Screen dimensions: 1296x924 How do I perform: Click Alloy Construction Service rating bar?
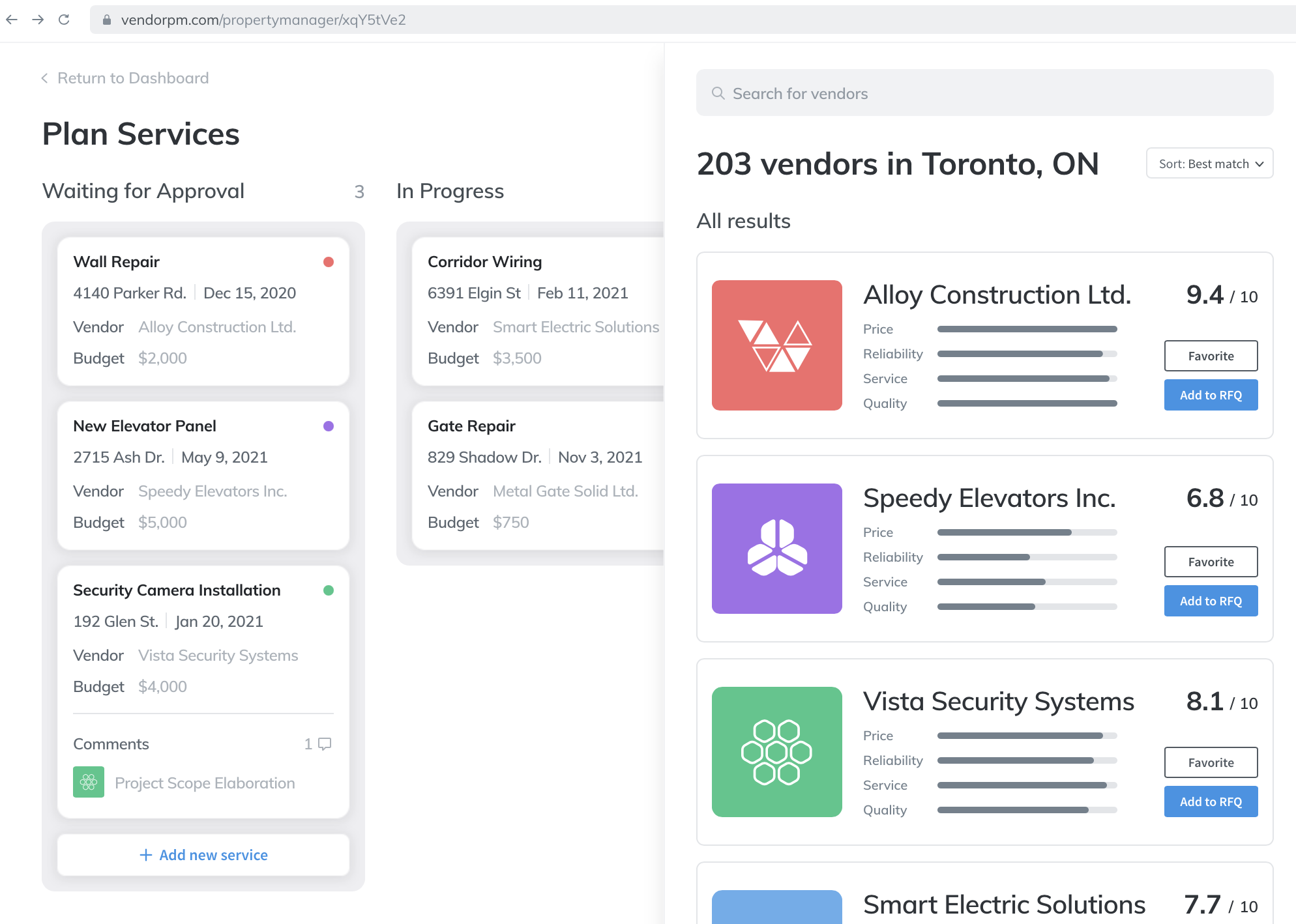tap(1027, 379)
